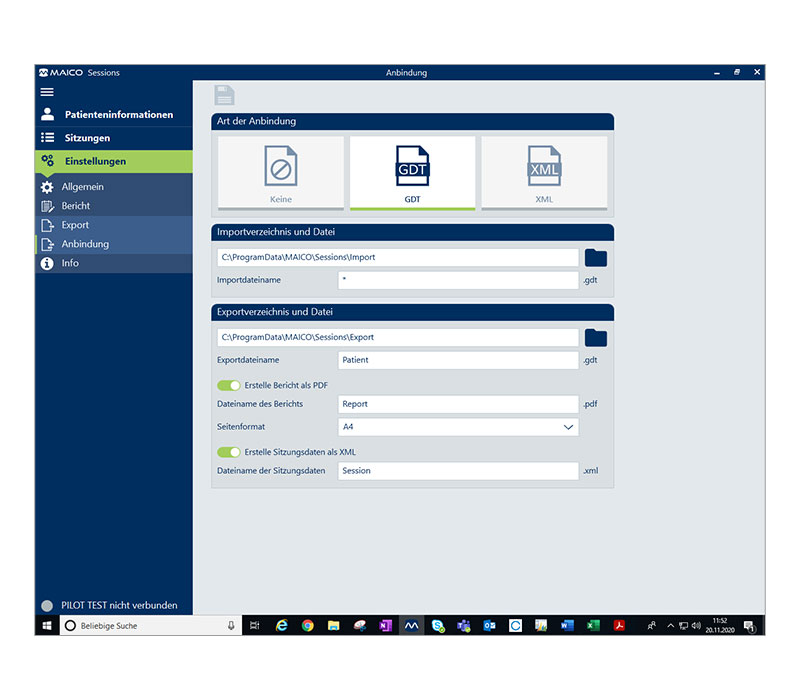
Task: Click the save disk icon at top
Action: coord(225,96)
